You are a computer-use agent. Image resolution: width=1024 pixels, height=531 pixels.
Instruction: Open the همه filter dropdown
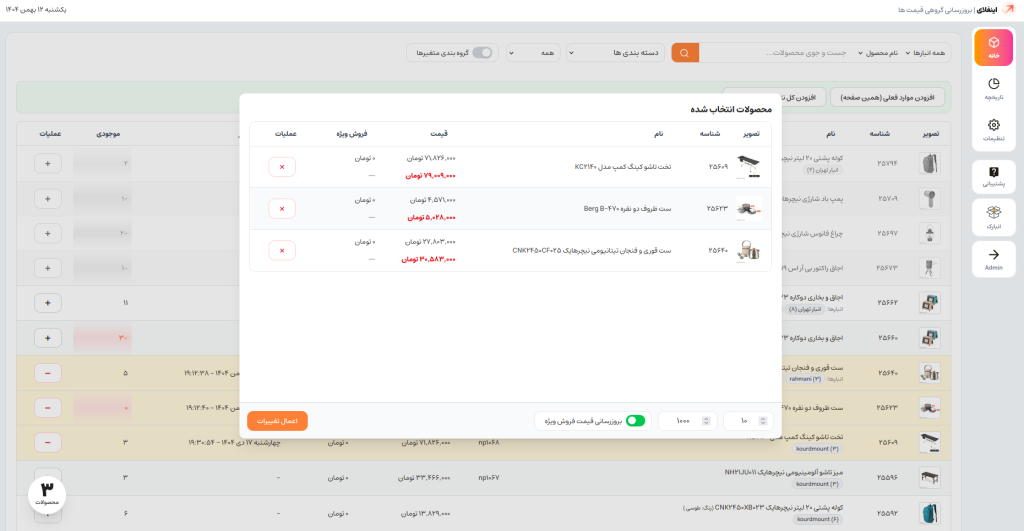(533, 53)
